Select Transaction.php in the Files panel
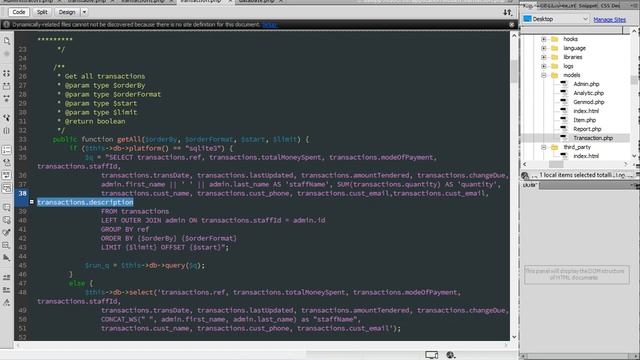Screen dimensions: 640x360 593,138
